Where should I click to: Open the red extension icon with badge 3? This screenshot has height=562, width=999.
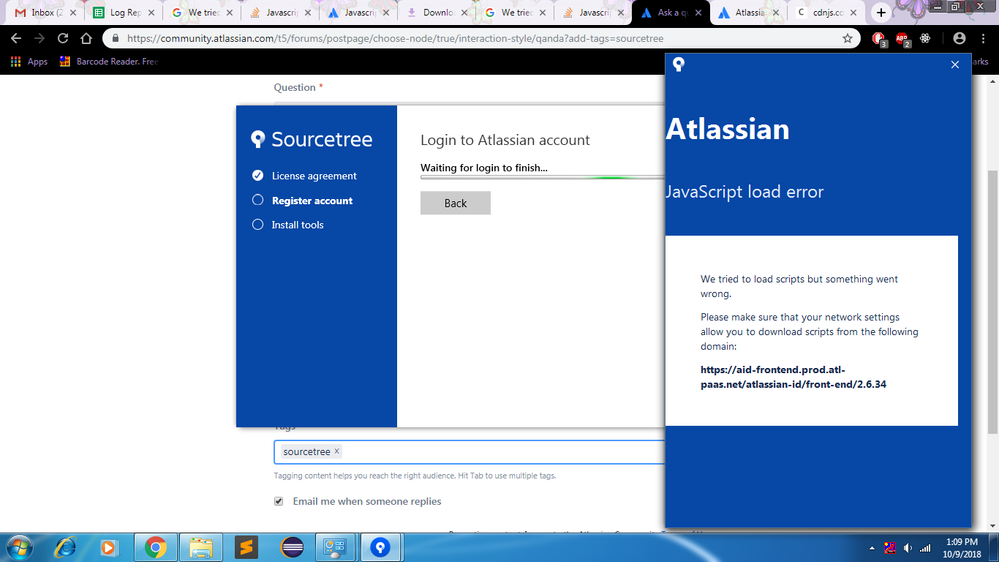(x=879, y=39)
